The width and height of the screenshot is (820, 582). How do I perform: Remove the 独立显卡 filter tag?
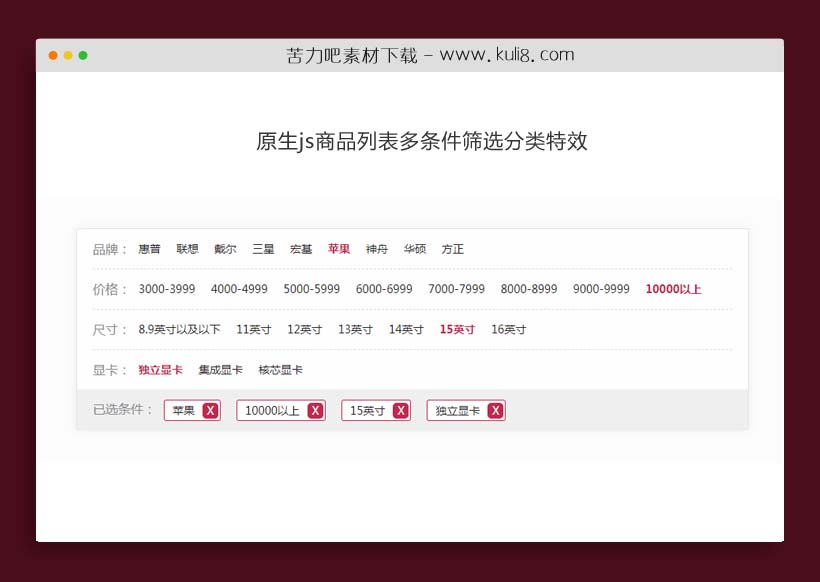pyautogui.click(x=495, y=410)
